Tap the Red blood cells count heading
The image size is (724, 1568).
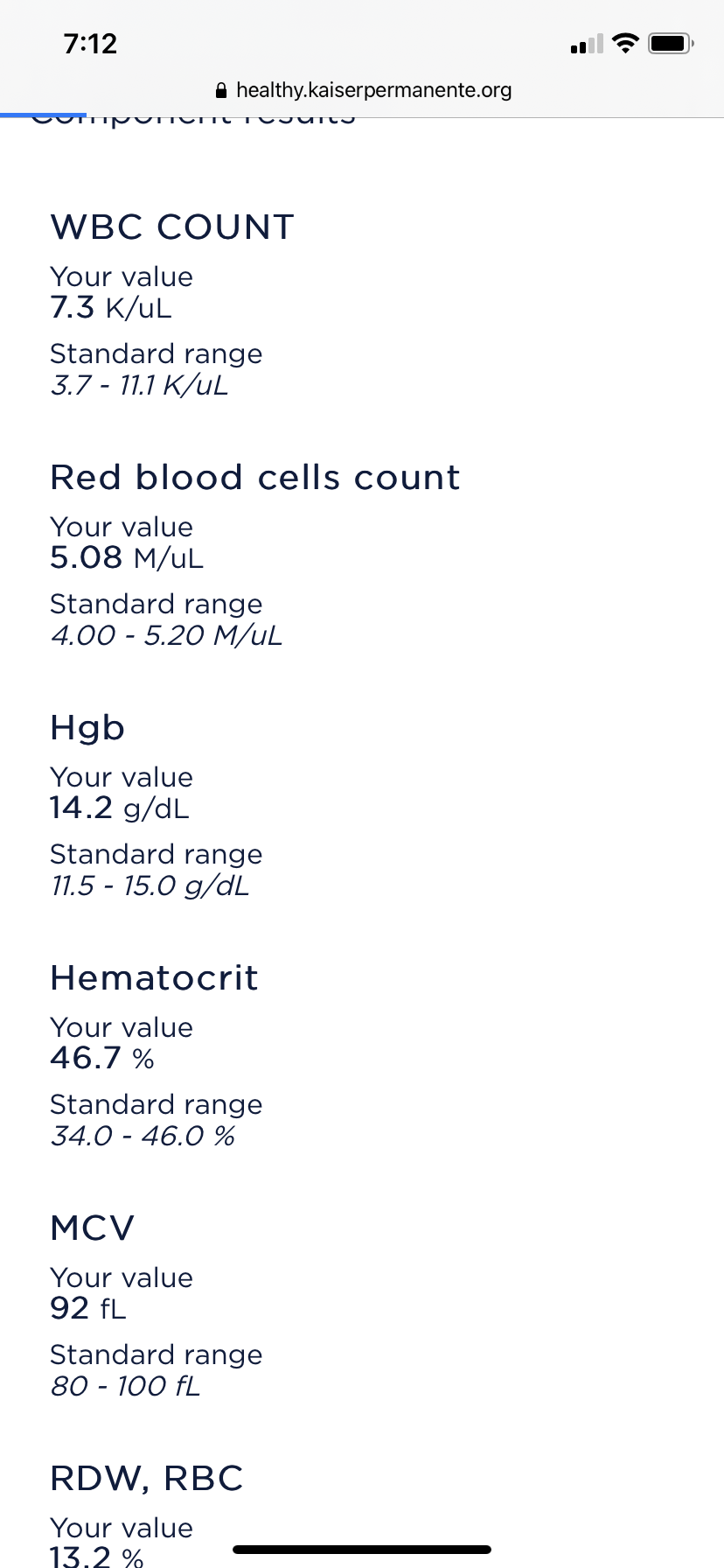coord(254,478)
